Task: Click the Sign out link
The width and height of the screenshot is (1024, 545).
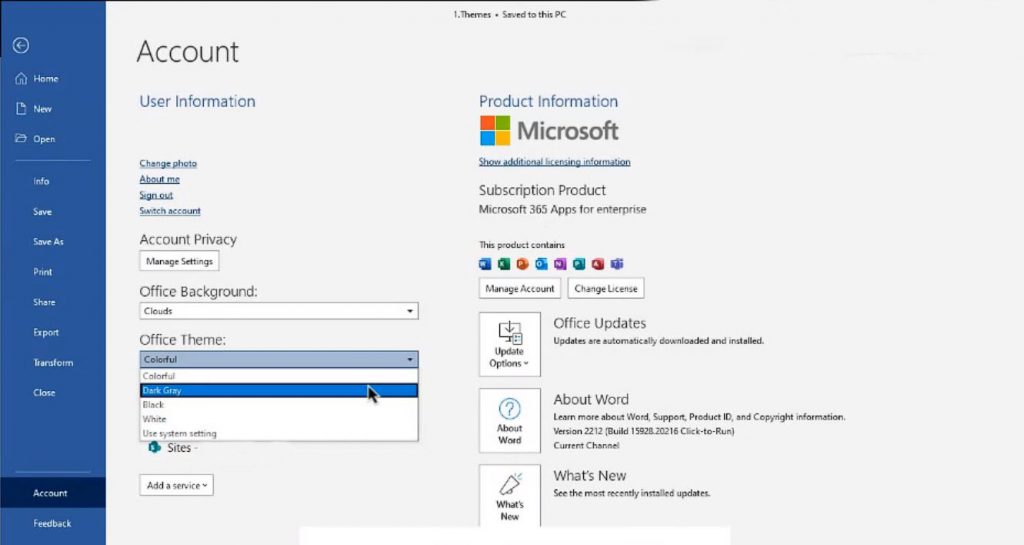Action: [156, 195]
